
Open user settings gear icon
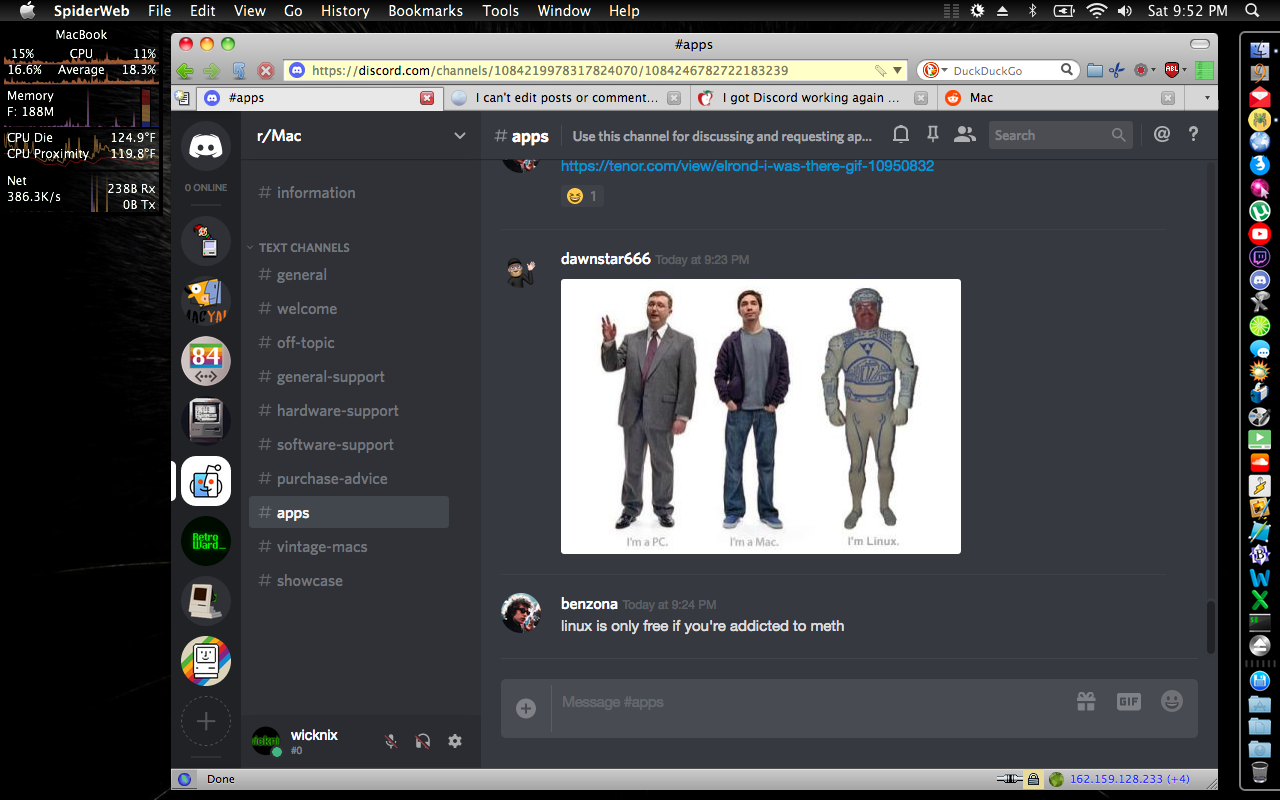[x=455, y=741]
